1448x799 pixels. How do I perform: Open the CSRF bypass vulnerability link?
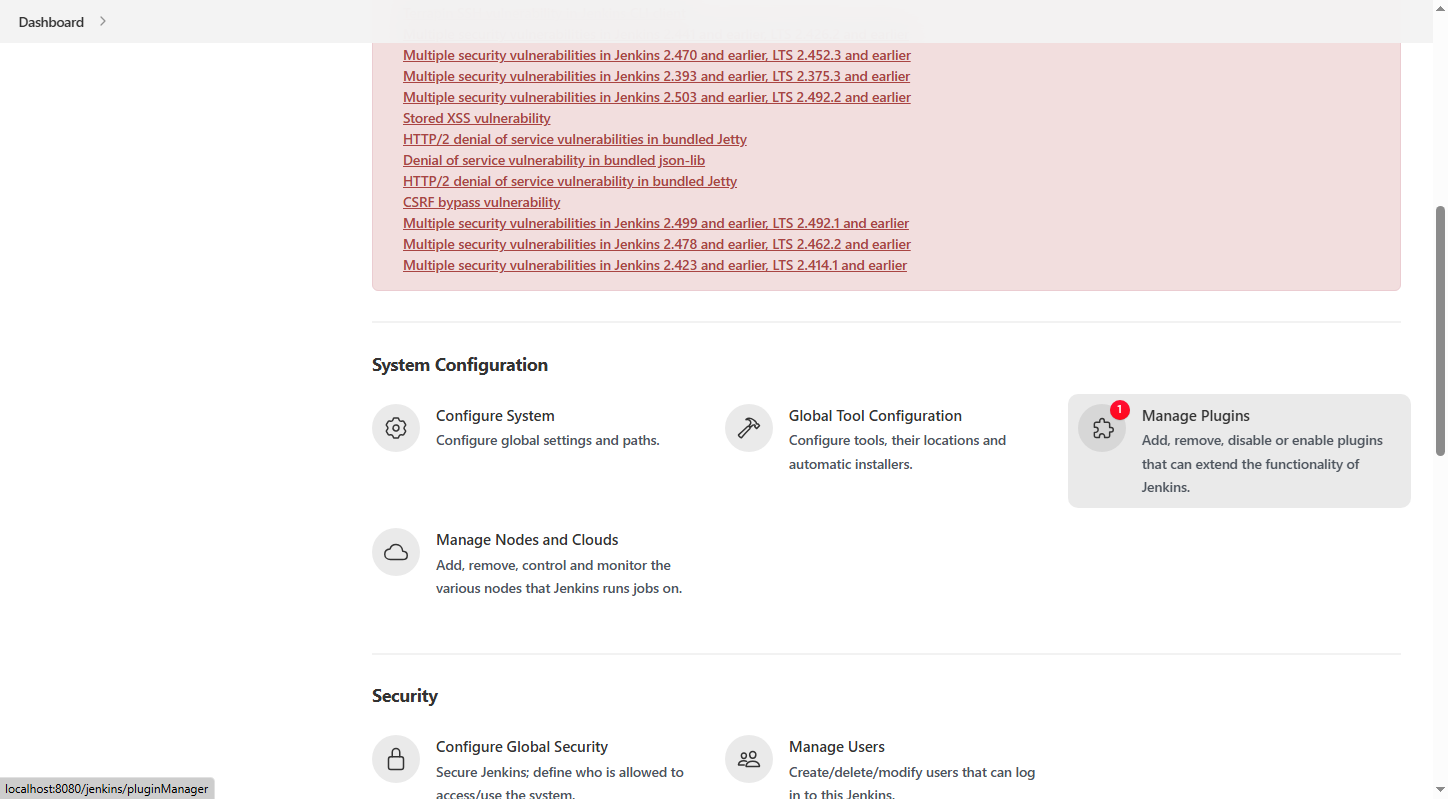click(x=482, y=202)
